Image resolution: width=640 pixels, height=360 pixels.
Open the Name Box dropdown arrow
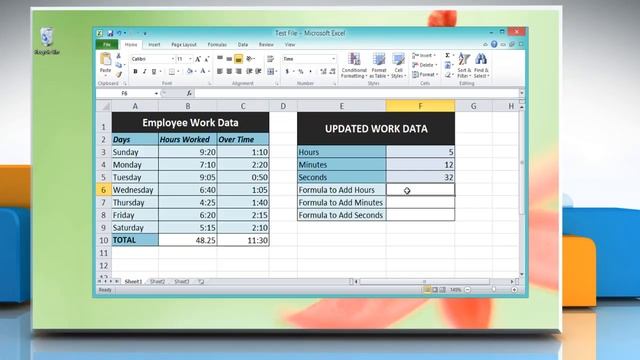click(156, 93)
